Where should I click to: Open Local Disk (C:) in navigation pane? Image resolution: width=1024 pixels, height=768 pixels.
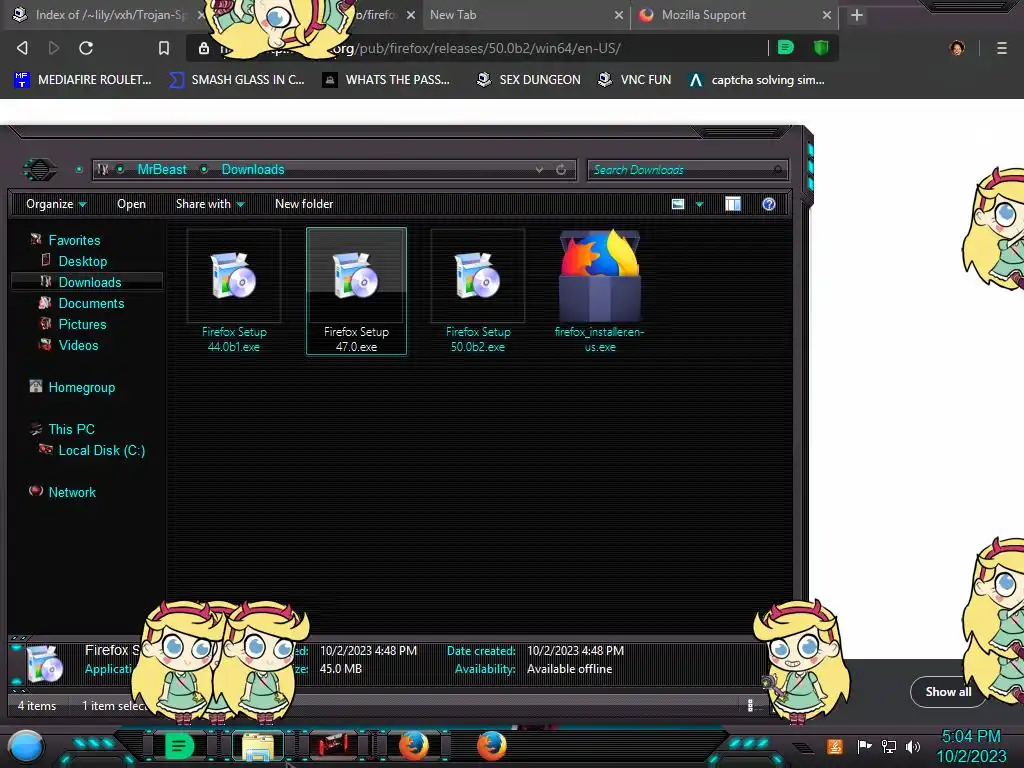point(102,450)
